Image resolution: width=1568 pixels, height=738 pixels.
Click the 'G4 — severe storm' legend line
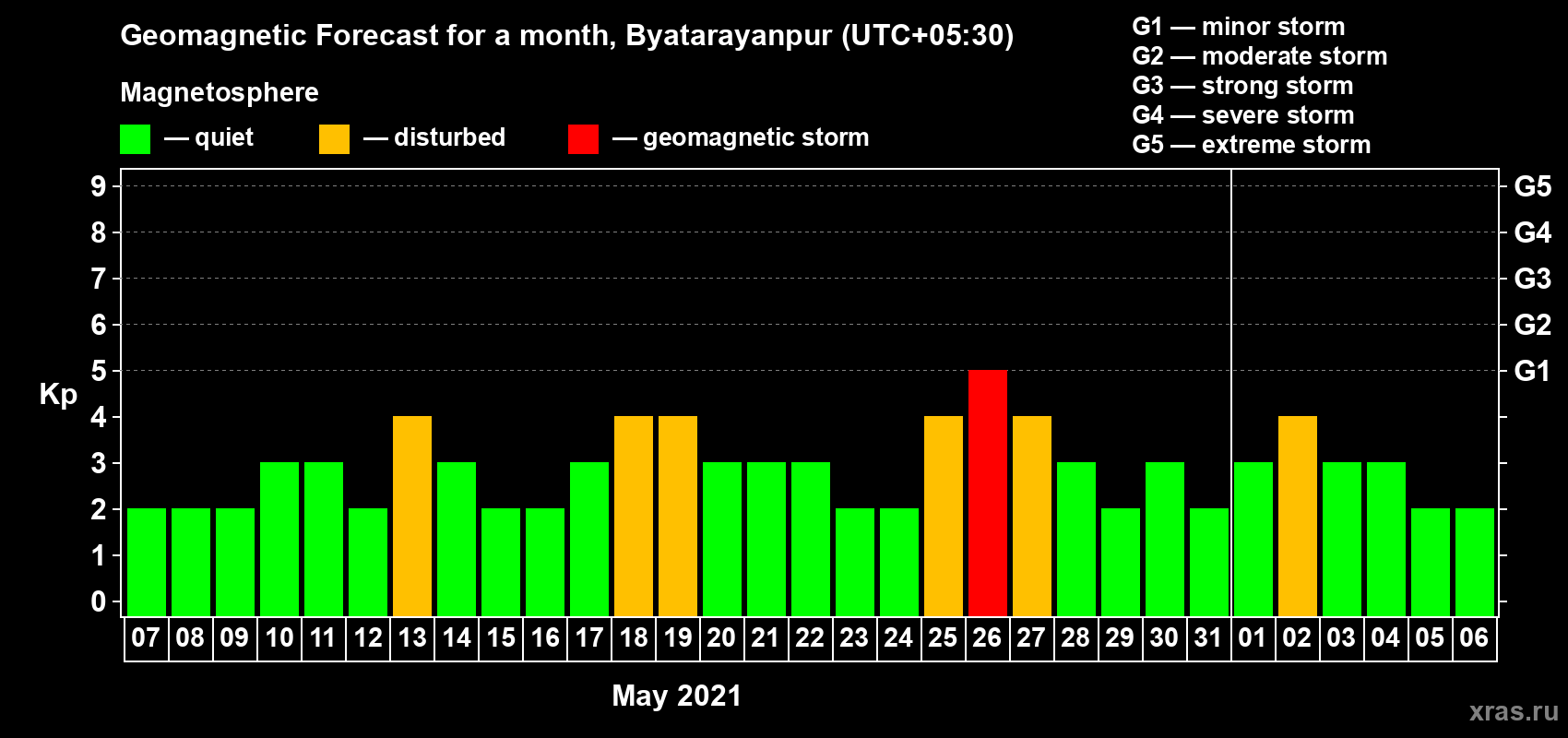pos(1243,115)
